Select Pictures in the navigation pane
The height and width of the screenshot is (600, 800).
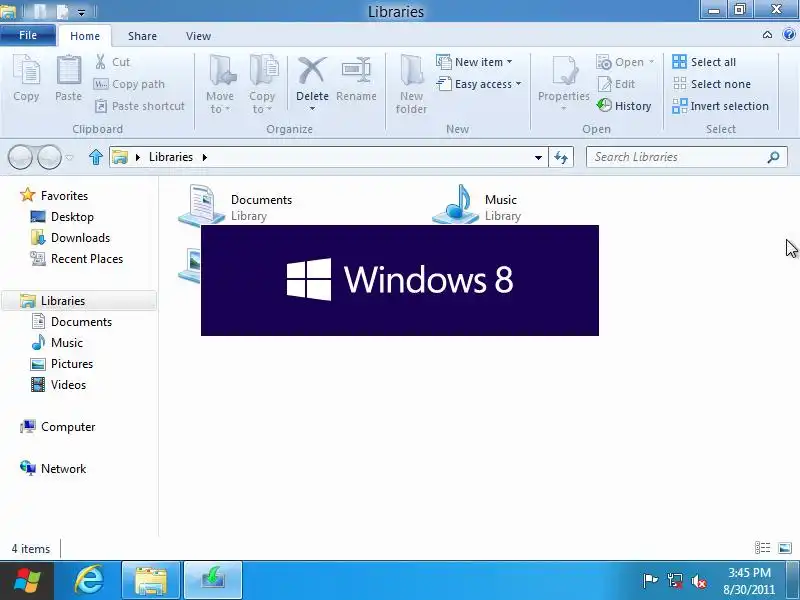[x=62, y=364]
